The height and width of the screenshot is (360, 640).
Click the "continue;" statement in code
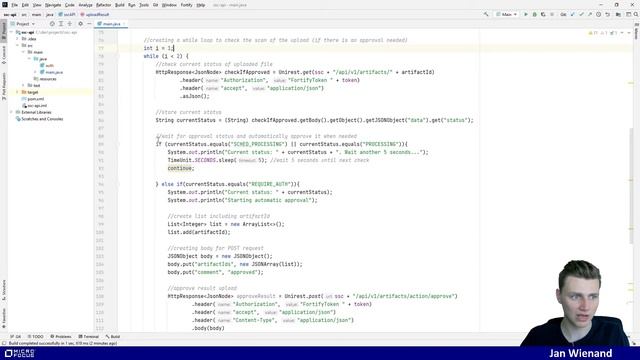point(181,168)
